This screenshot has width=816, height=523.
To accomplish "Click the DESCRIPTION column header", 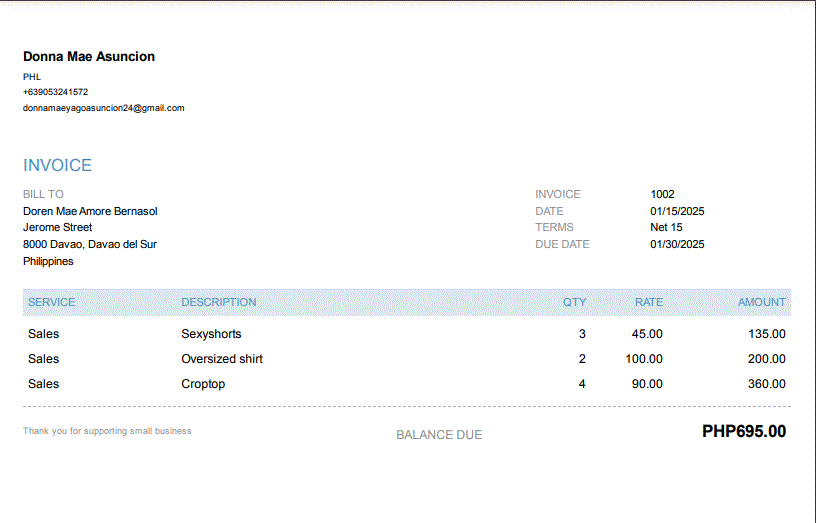I will pos(219,302).
